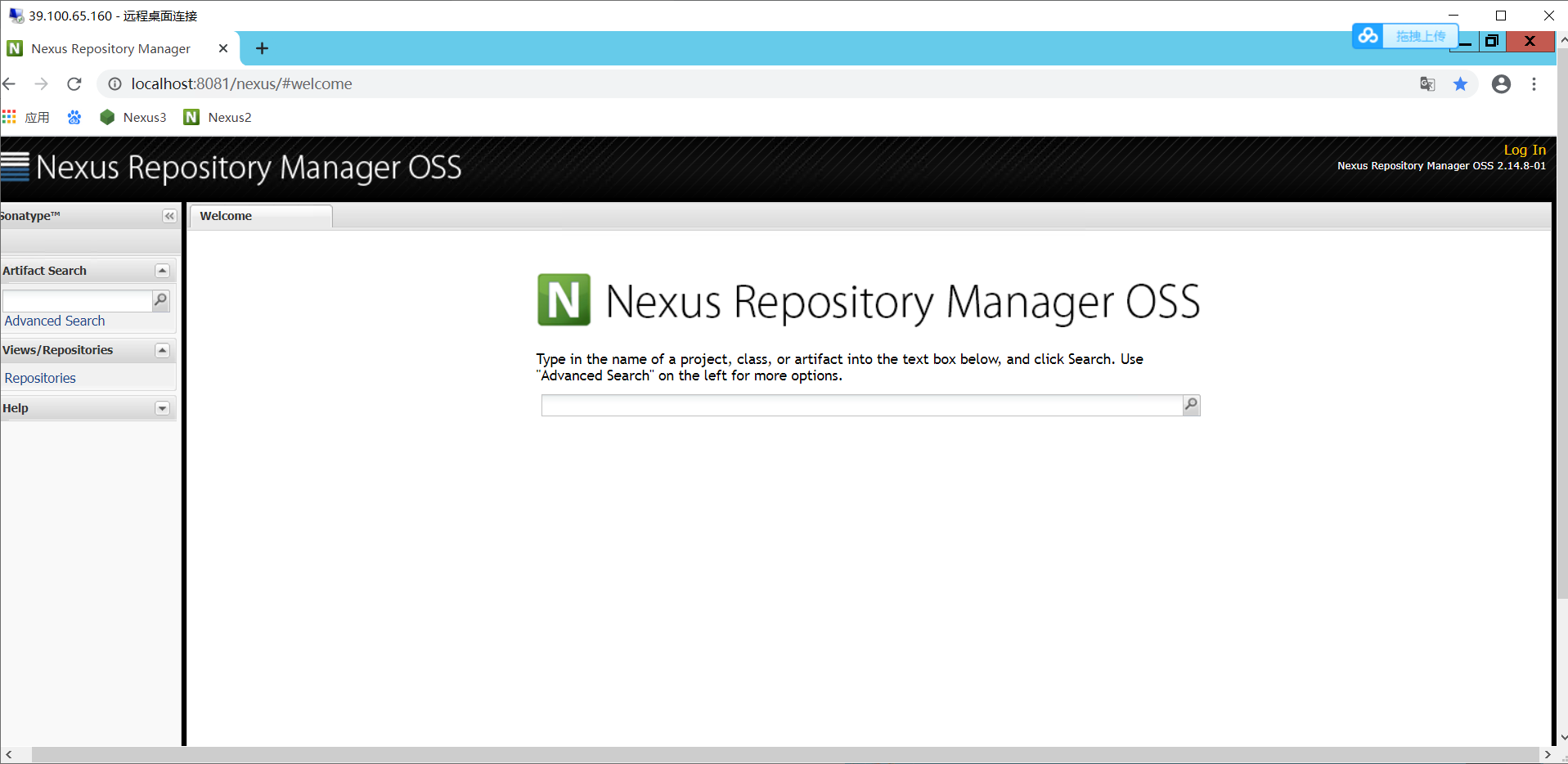Click the Nexus N logo image
This screenshot has width=1568, height=764.
click(564, 300)
